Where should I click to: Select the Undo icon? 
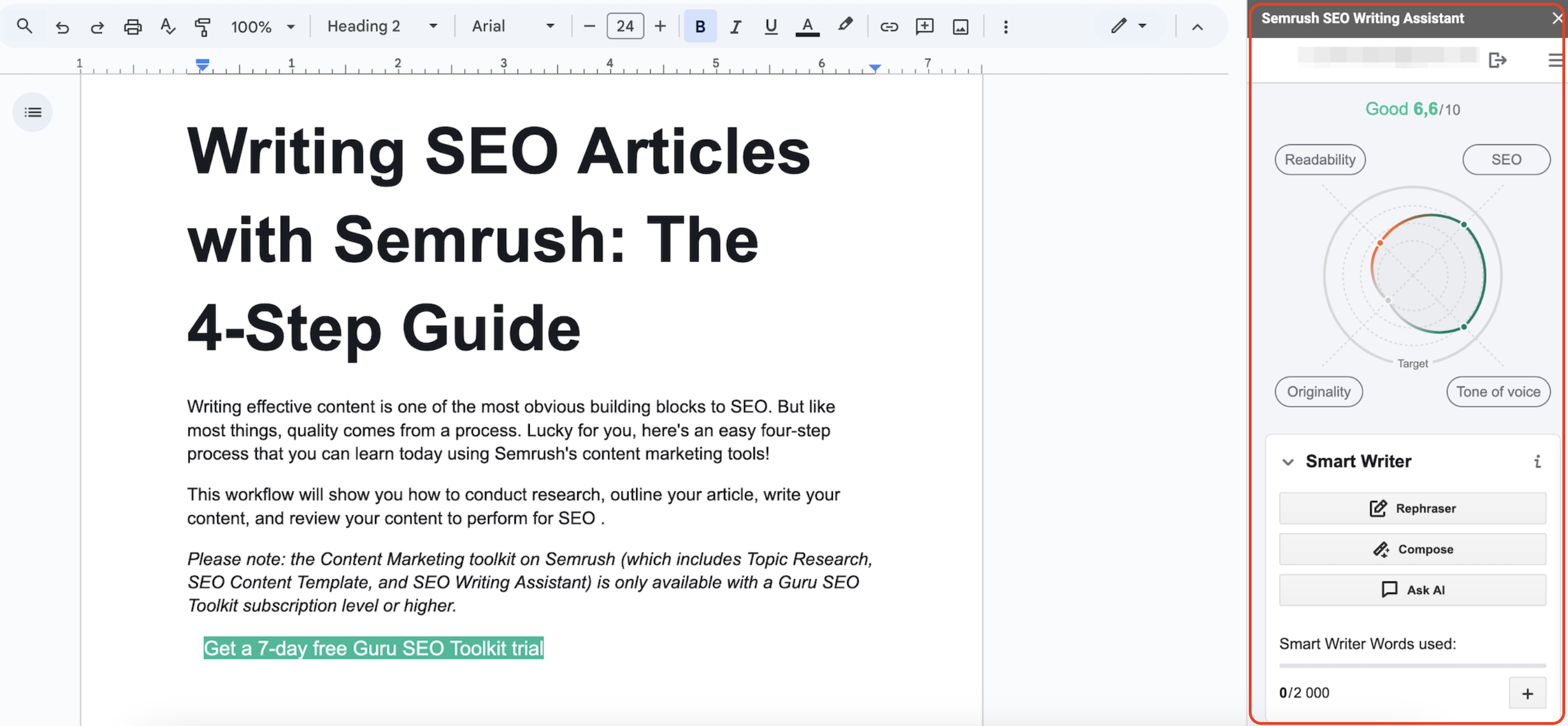click(62, 26)
